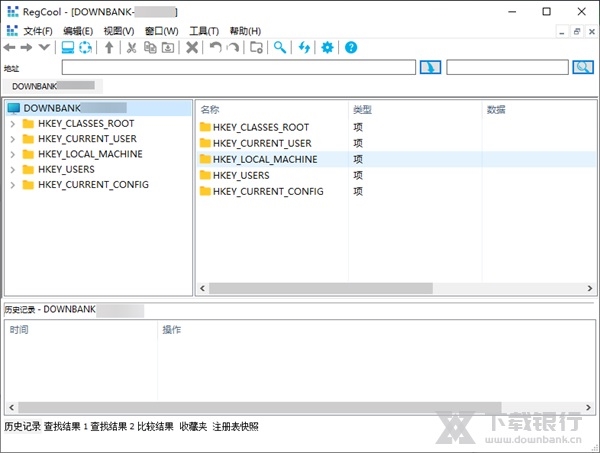Click the value list horizontal scrollbar thumb
Screen dimensions: 600x453
coord(321,288)
